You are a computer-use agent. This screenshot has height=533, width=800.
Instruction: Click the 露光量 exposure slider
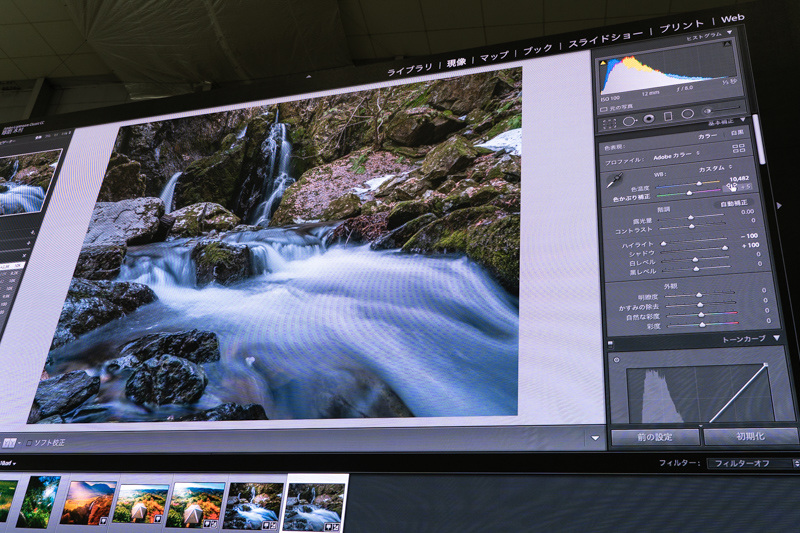coord(690,217)
